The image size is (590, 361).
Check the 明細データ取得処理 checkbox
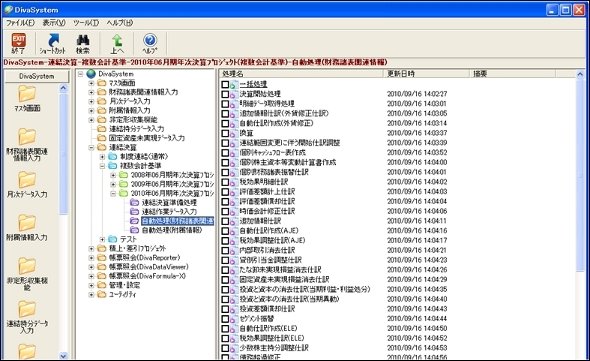pyautogui.click(x=225, y=104)
